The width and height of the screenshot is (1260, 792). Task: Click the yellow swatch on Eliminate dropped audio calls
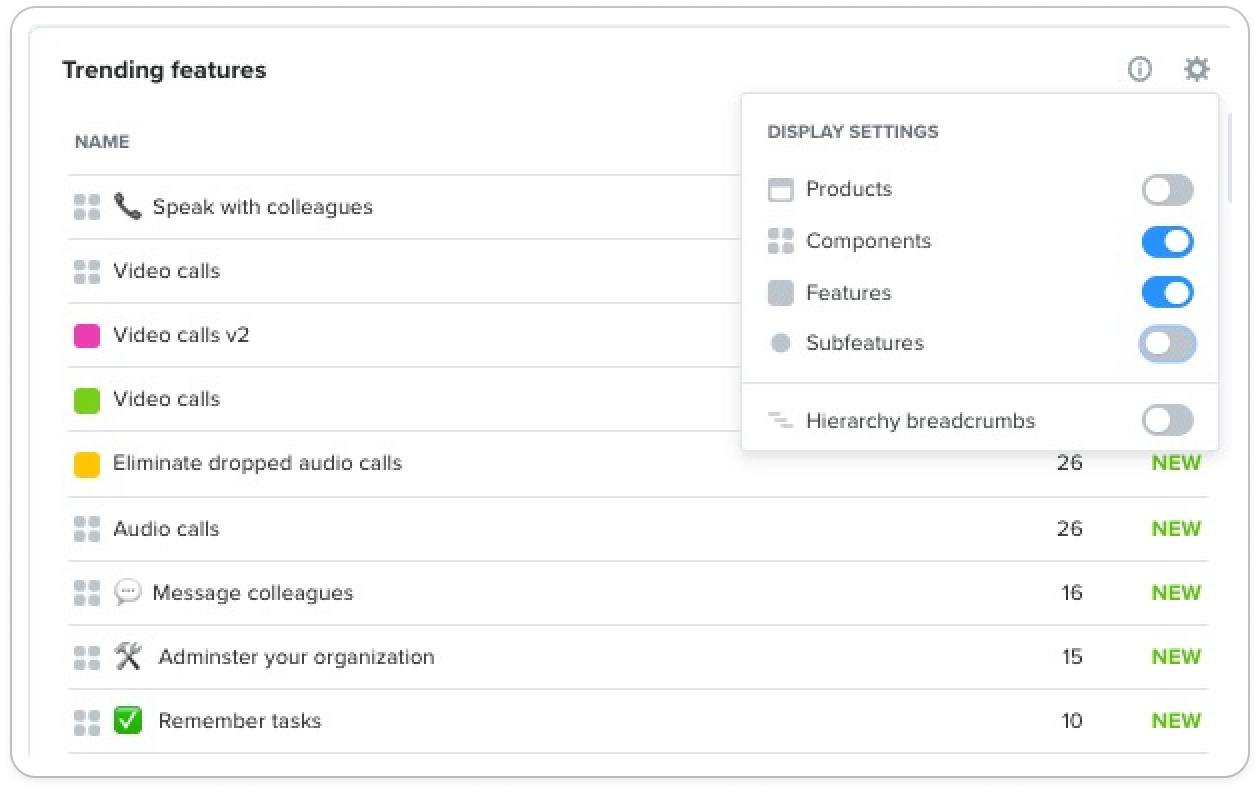(87, 464)
